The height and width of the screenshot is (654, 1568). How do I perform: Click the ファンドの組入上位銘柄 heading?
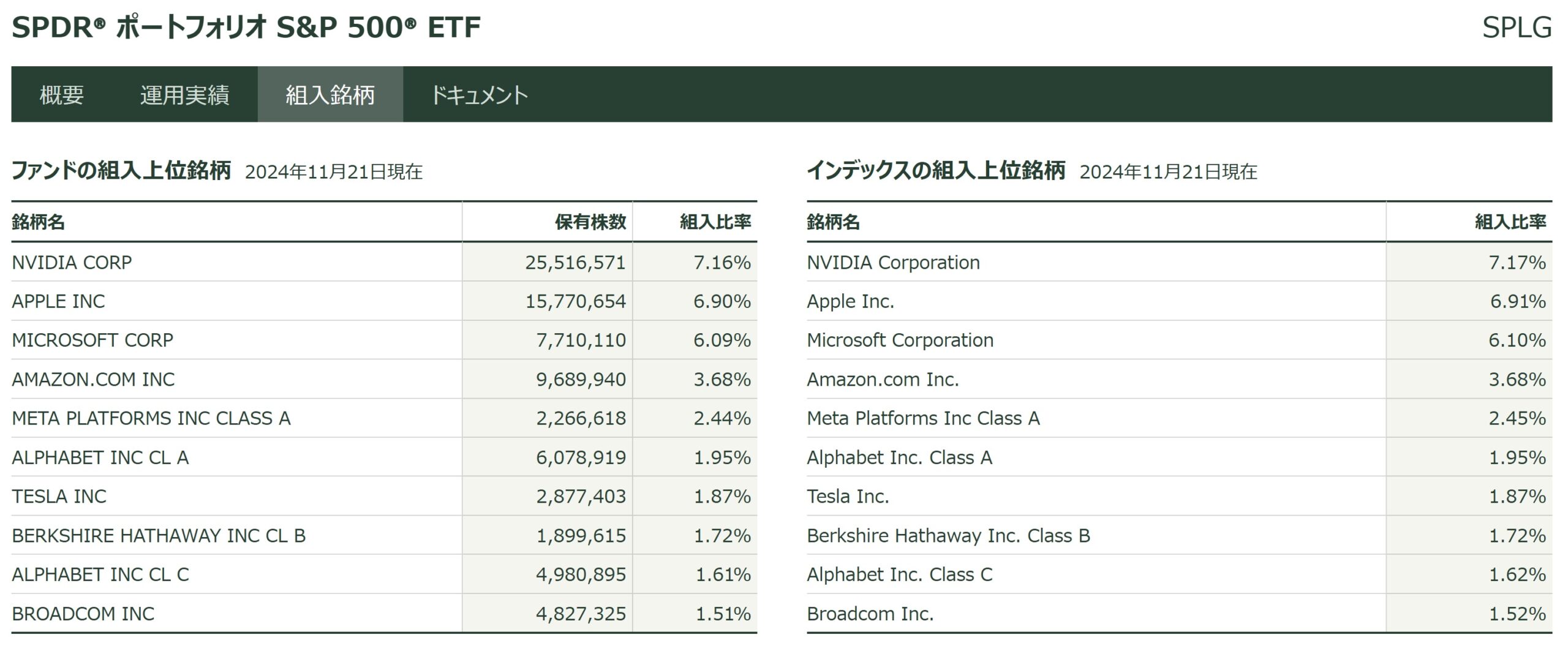coord(121,170)
